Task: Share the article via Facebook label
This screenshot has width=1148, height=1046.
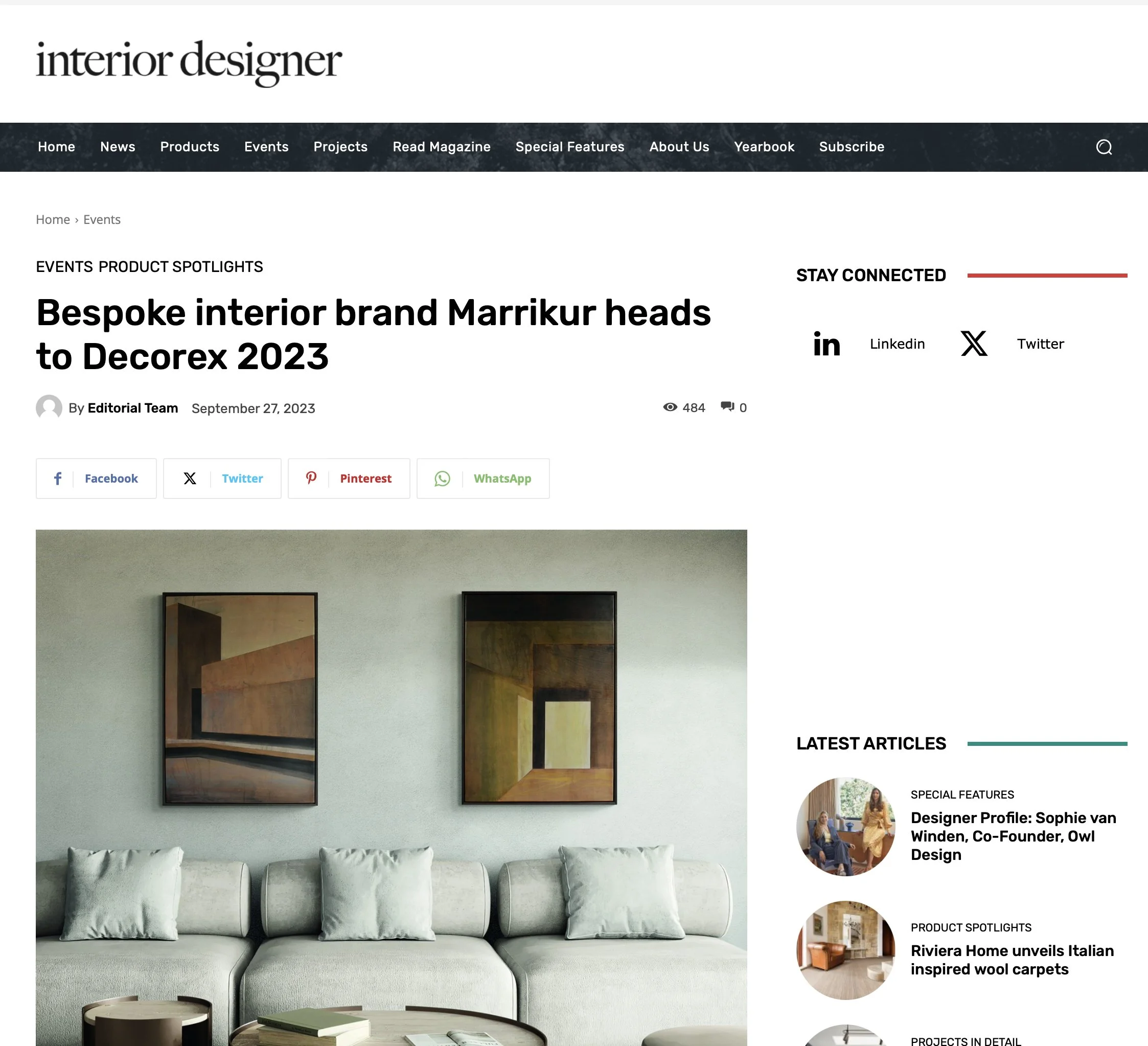Action: (111, 479)
